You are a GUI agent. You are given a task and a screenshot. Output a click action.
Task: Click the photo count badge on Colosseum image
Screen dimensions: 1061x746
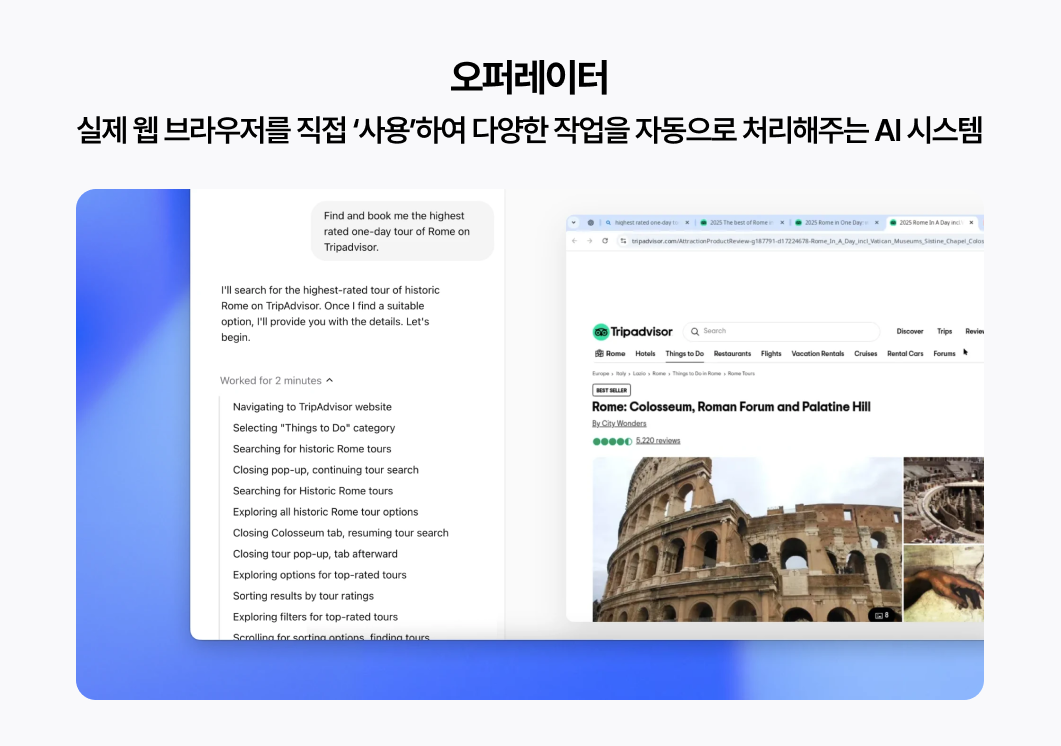pyautogui.click(x=882, y=615)
